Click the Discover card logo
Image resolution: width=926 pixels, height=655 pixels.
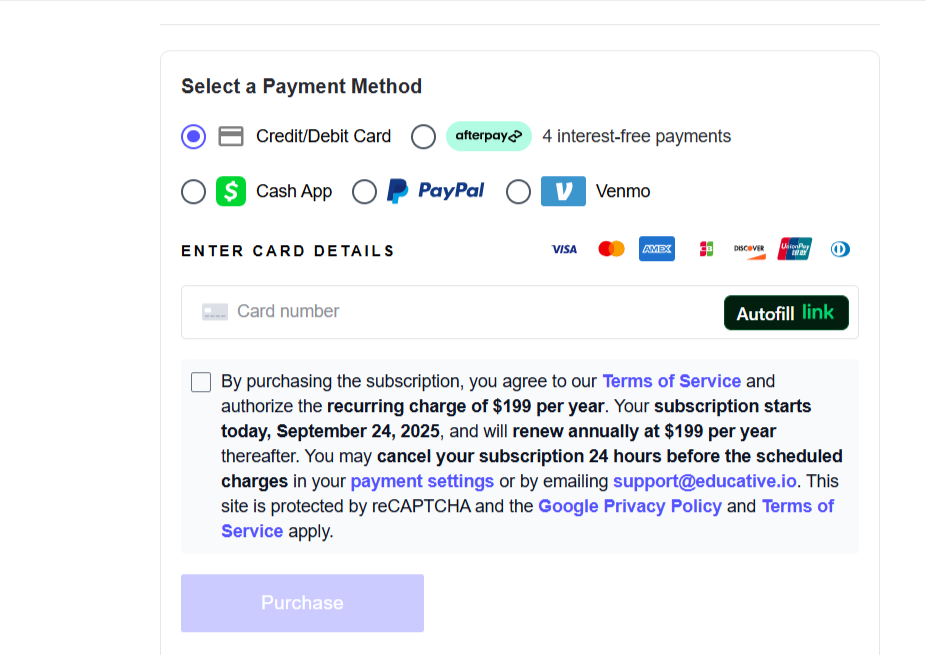[x=749, y=249]
